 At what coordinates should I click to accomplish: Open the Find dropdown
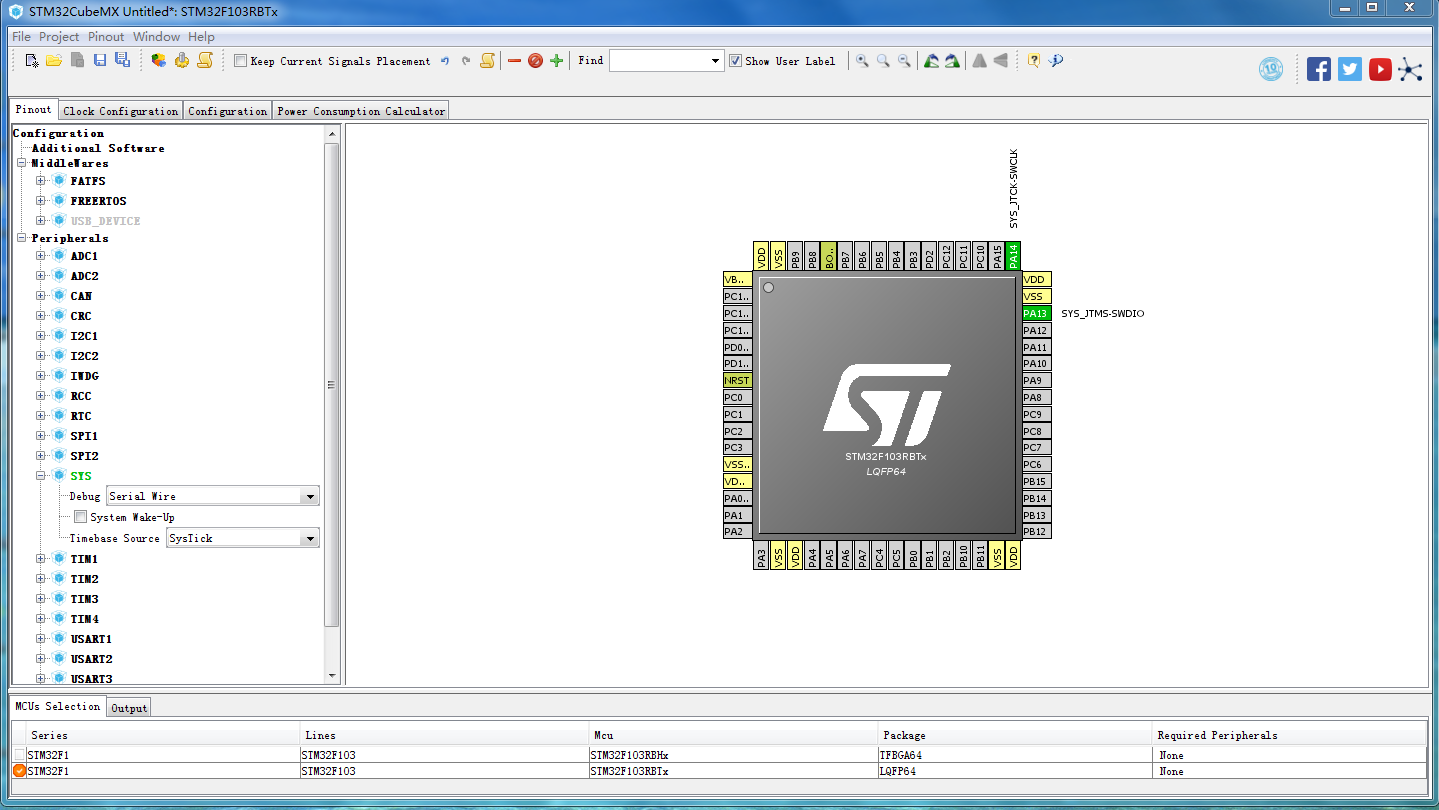coord(715,61)
